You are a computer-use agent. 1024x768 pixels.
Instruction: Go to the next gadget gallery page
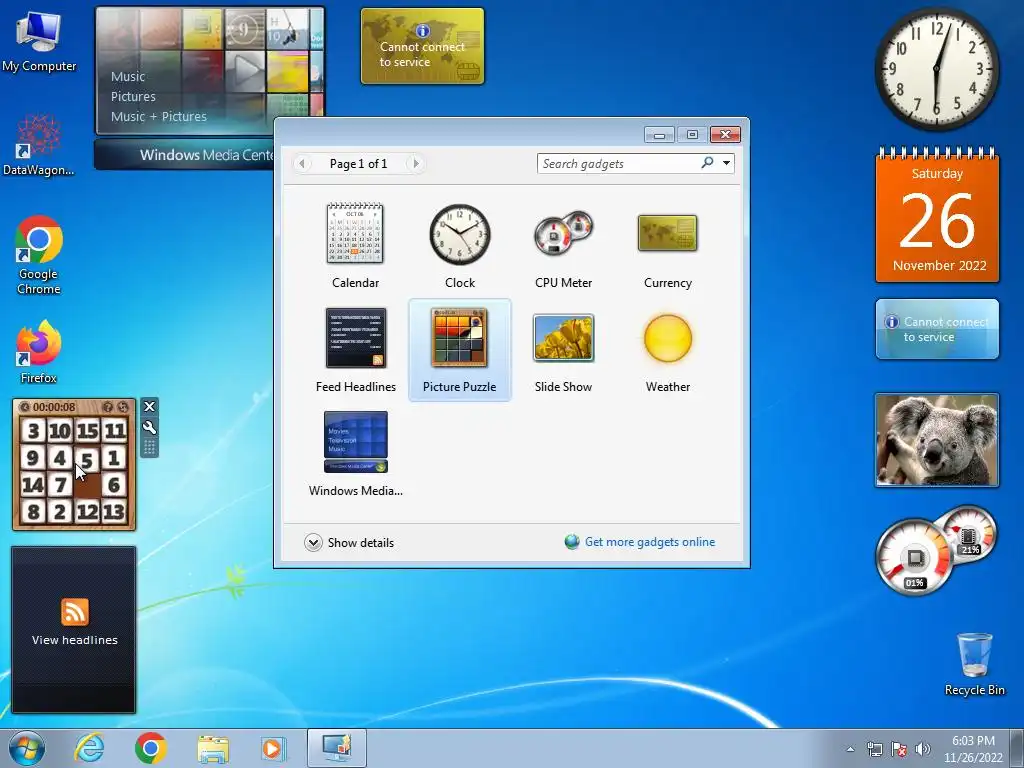(415, 163)
